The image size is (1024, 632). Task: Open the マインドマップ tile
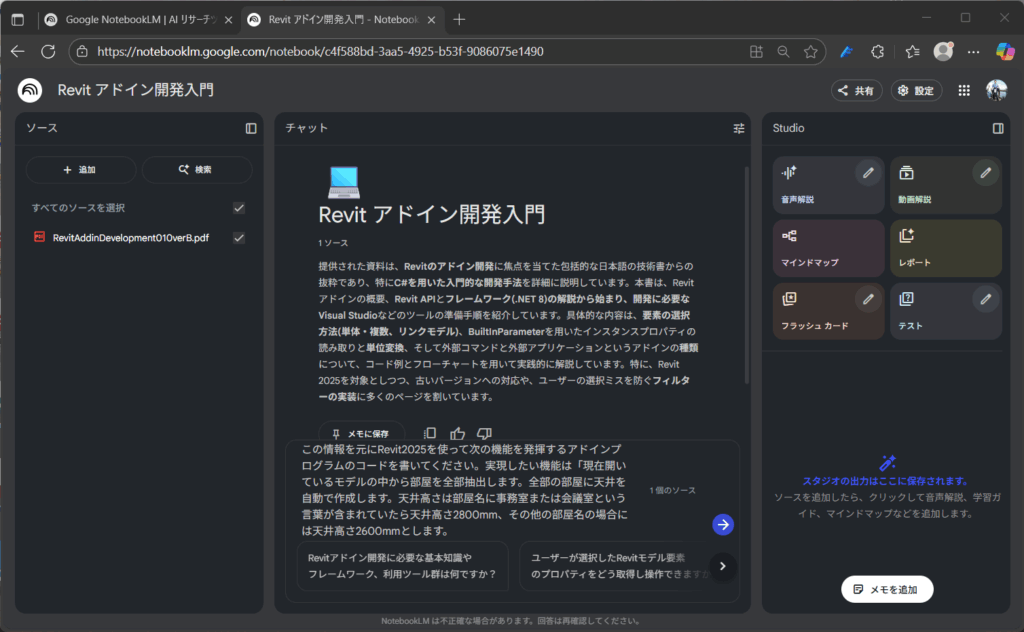pyautogui.click(x=828, y=247)
